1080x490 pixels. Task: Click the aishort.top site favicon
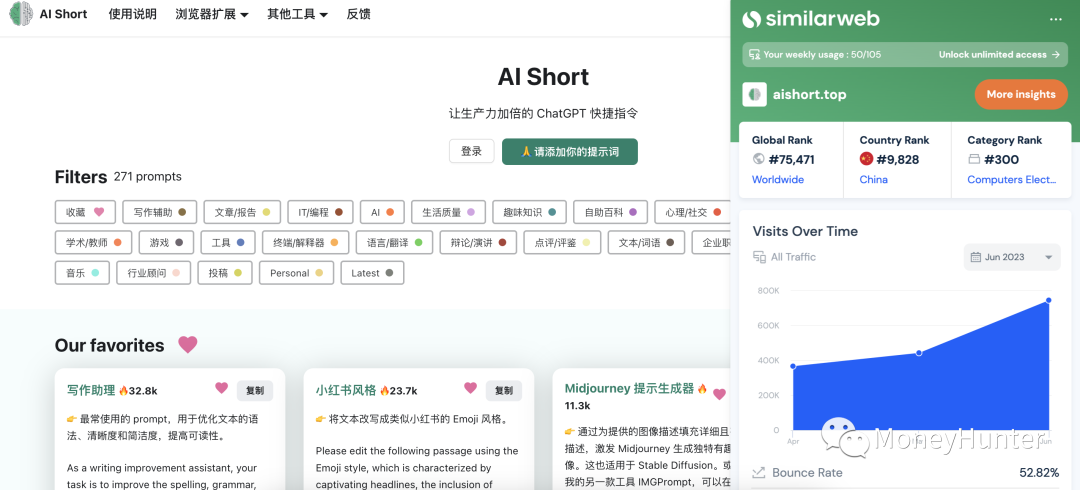[754, 94]
